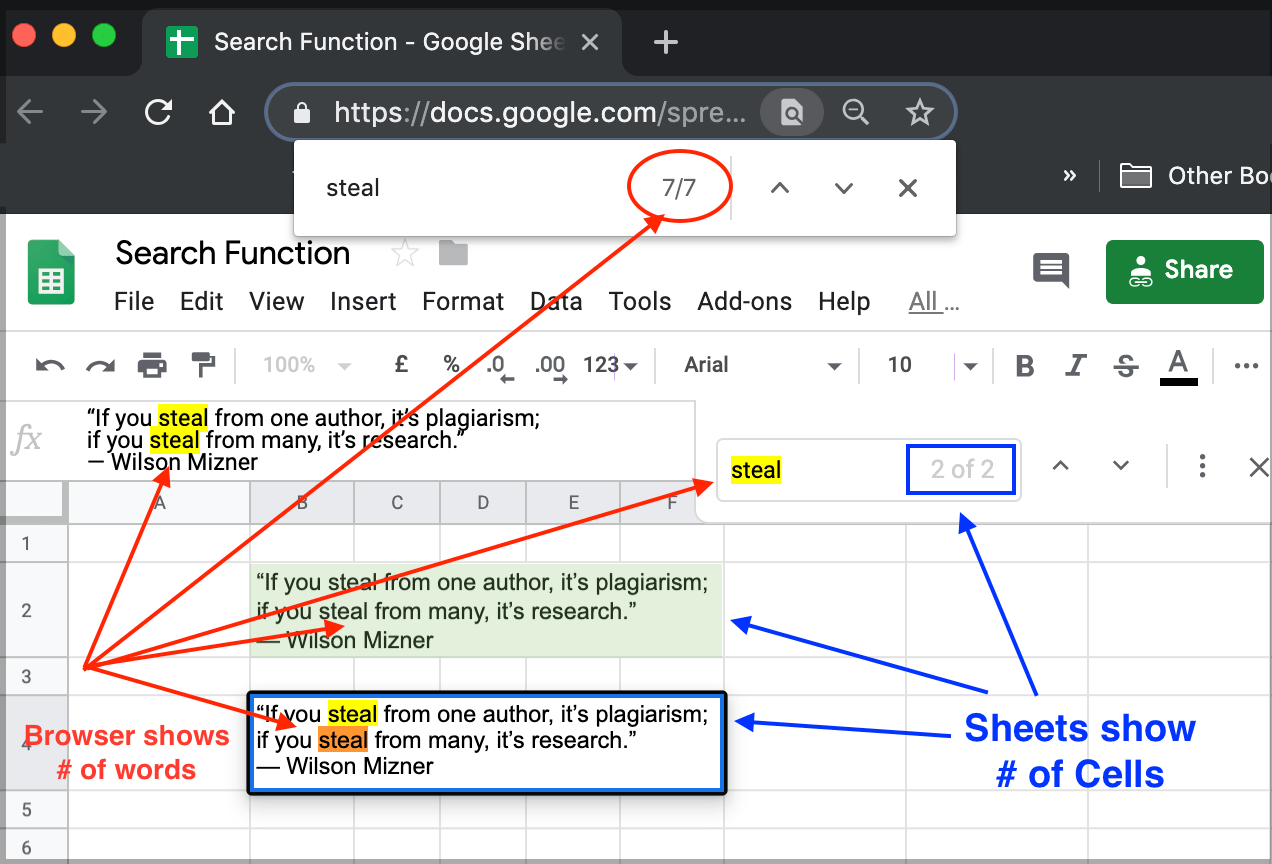Viewport: 1272px width, 864px height.
Task: Format as currency with pound icon
Action: point(401,365)
